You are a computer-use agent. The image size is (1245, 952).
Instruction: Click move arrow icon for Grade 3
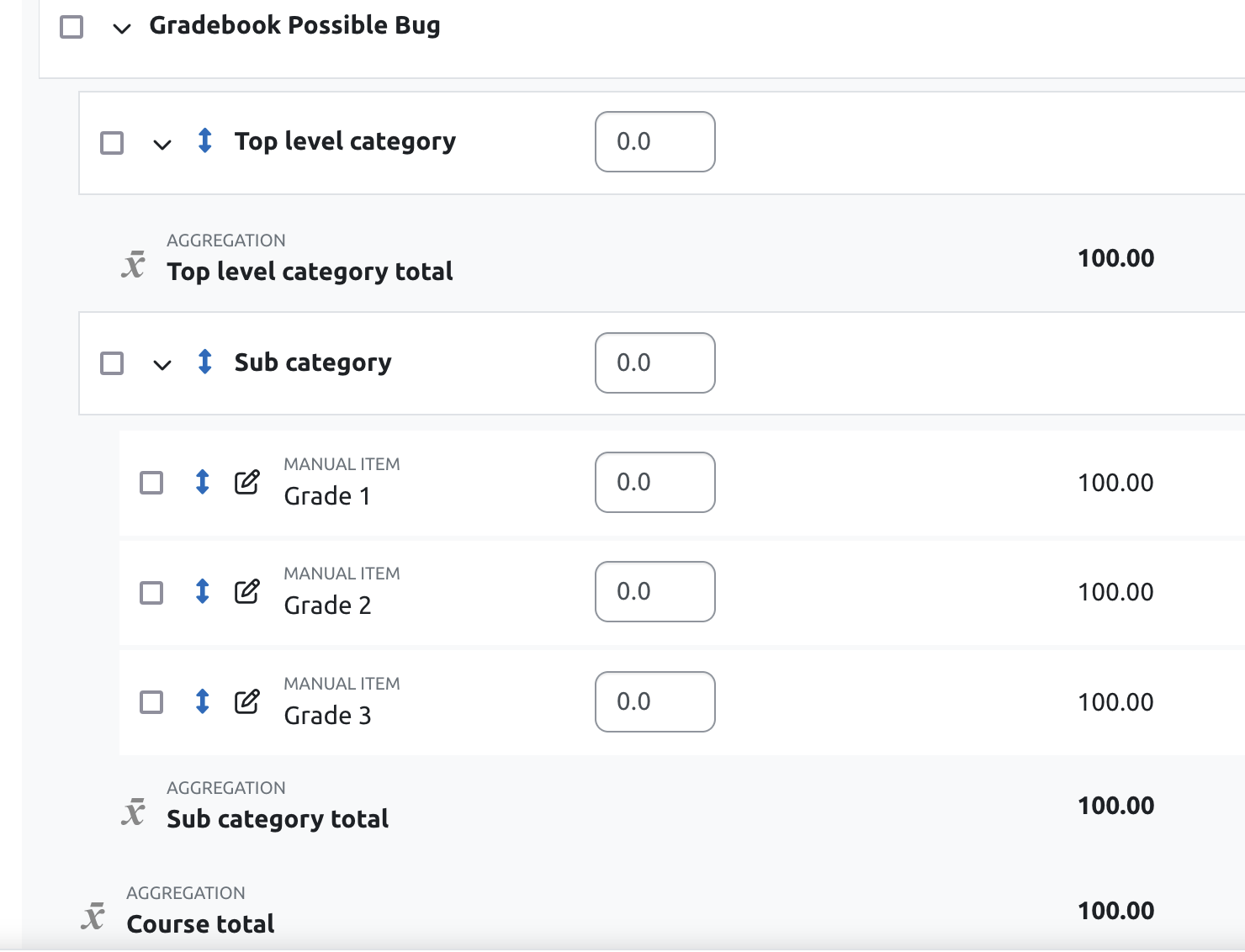(202, 701)
